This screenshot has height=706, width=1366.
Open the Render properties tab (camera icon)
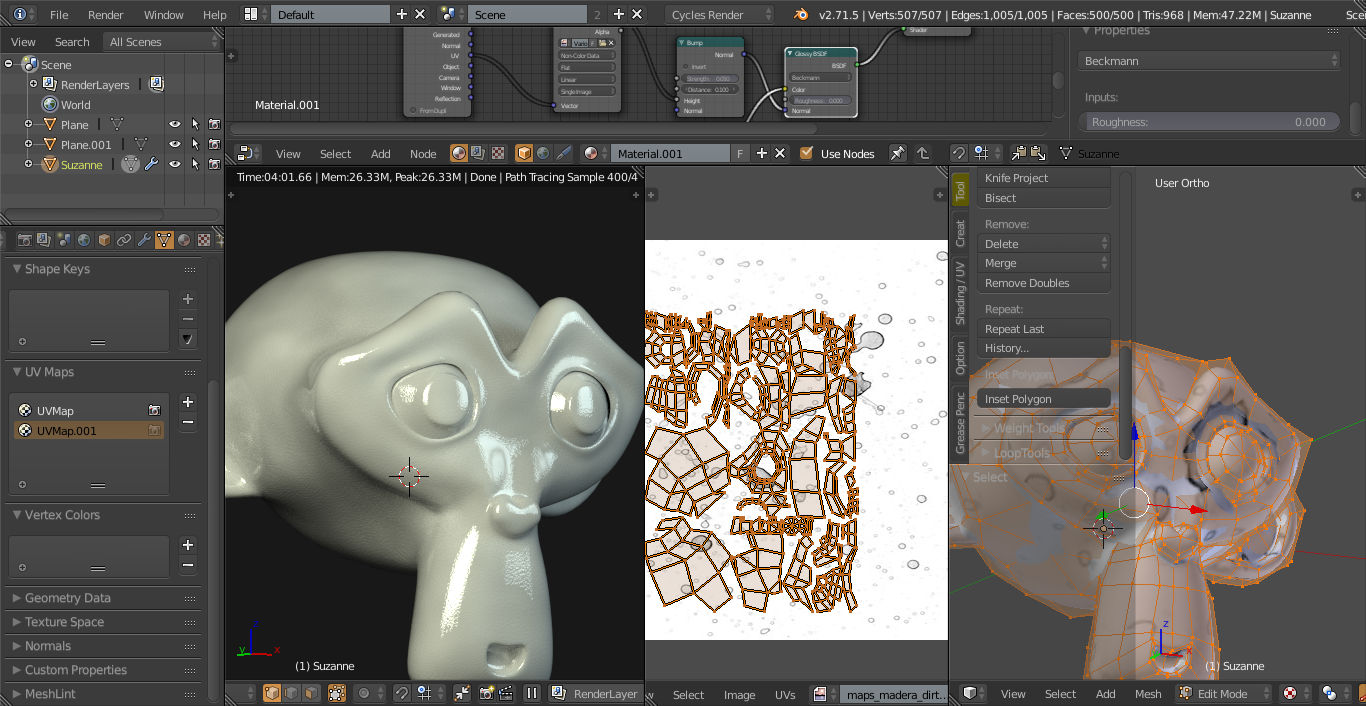tap(24, 240)
